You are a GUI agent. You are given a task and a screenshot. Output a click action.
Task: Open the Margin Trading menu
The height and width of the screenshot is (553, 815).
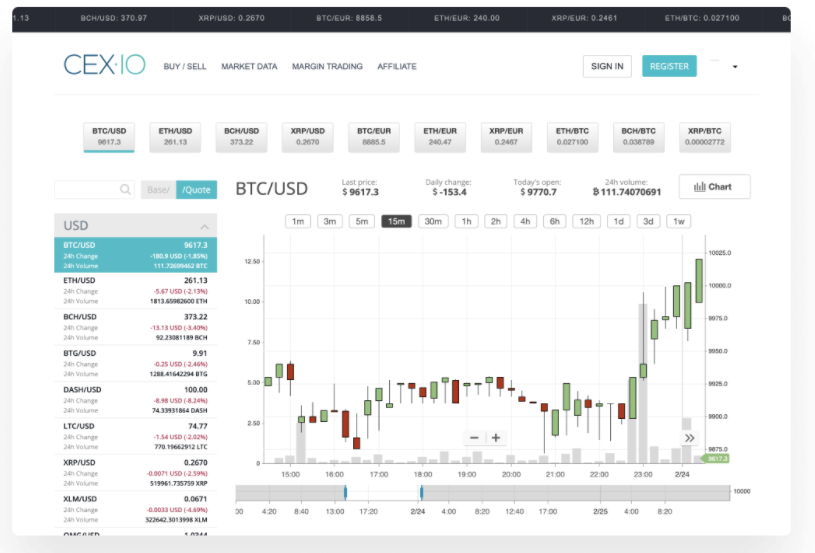(327, 67)
